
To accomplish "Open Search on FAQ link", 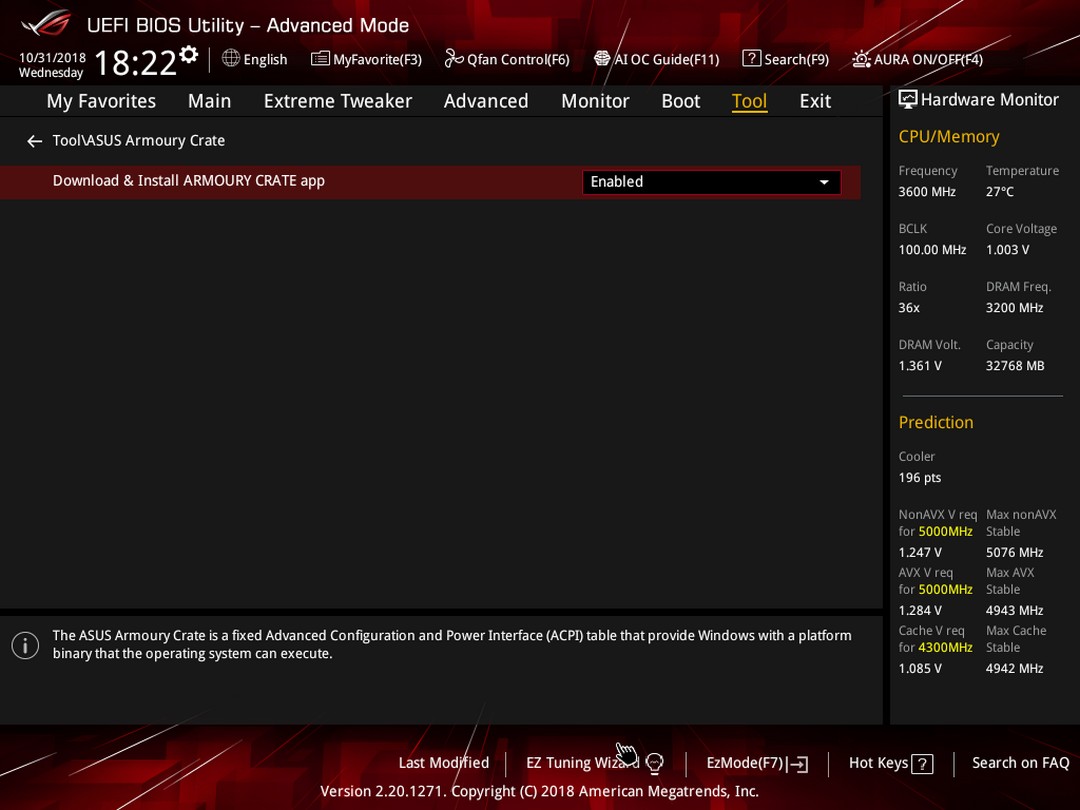I will pyautogui.click(x=1021, y=763).
